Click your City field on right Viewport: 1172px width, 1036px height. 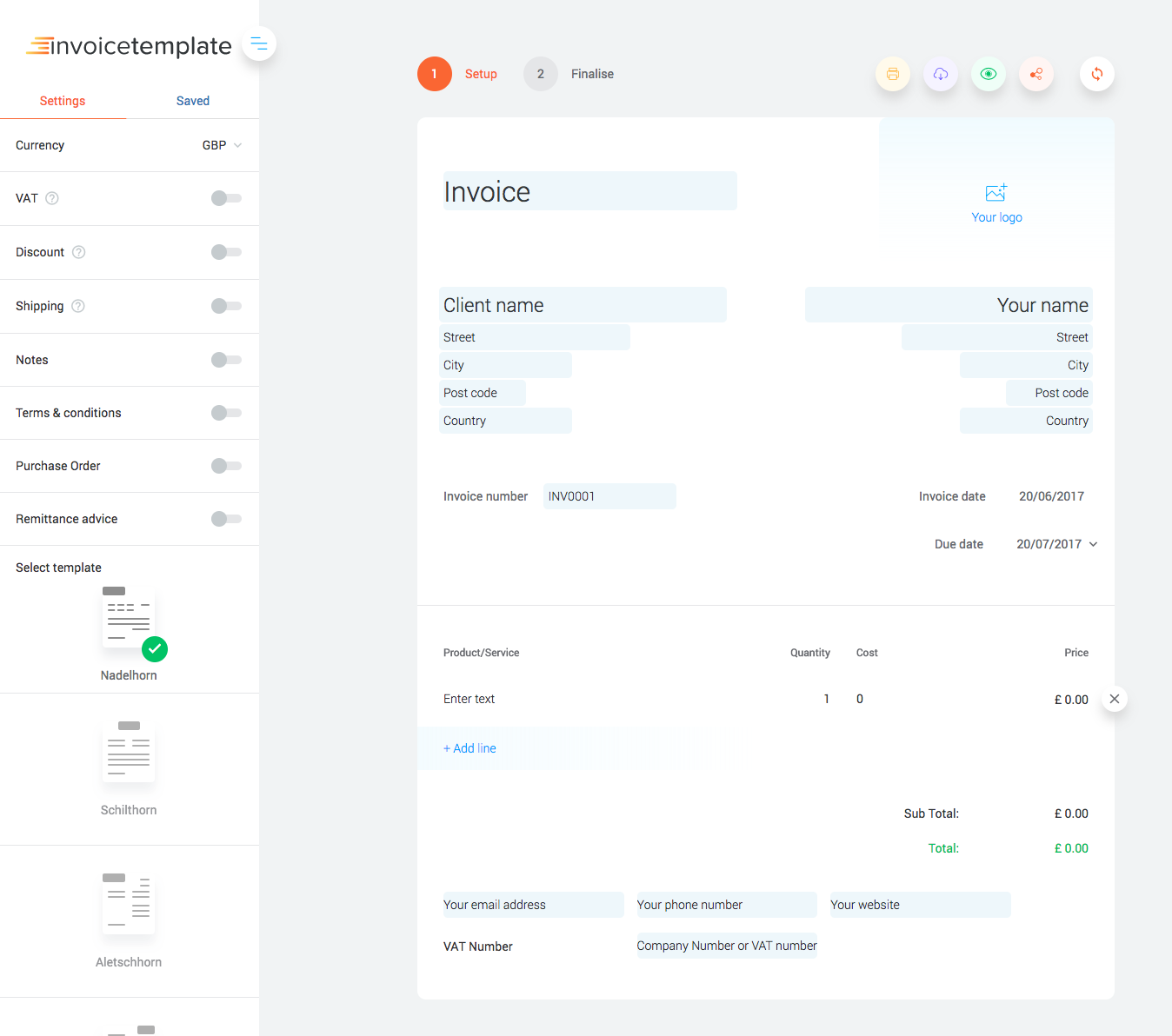click(1026, 365)
